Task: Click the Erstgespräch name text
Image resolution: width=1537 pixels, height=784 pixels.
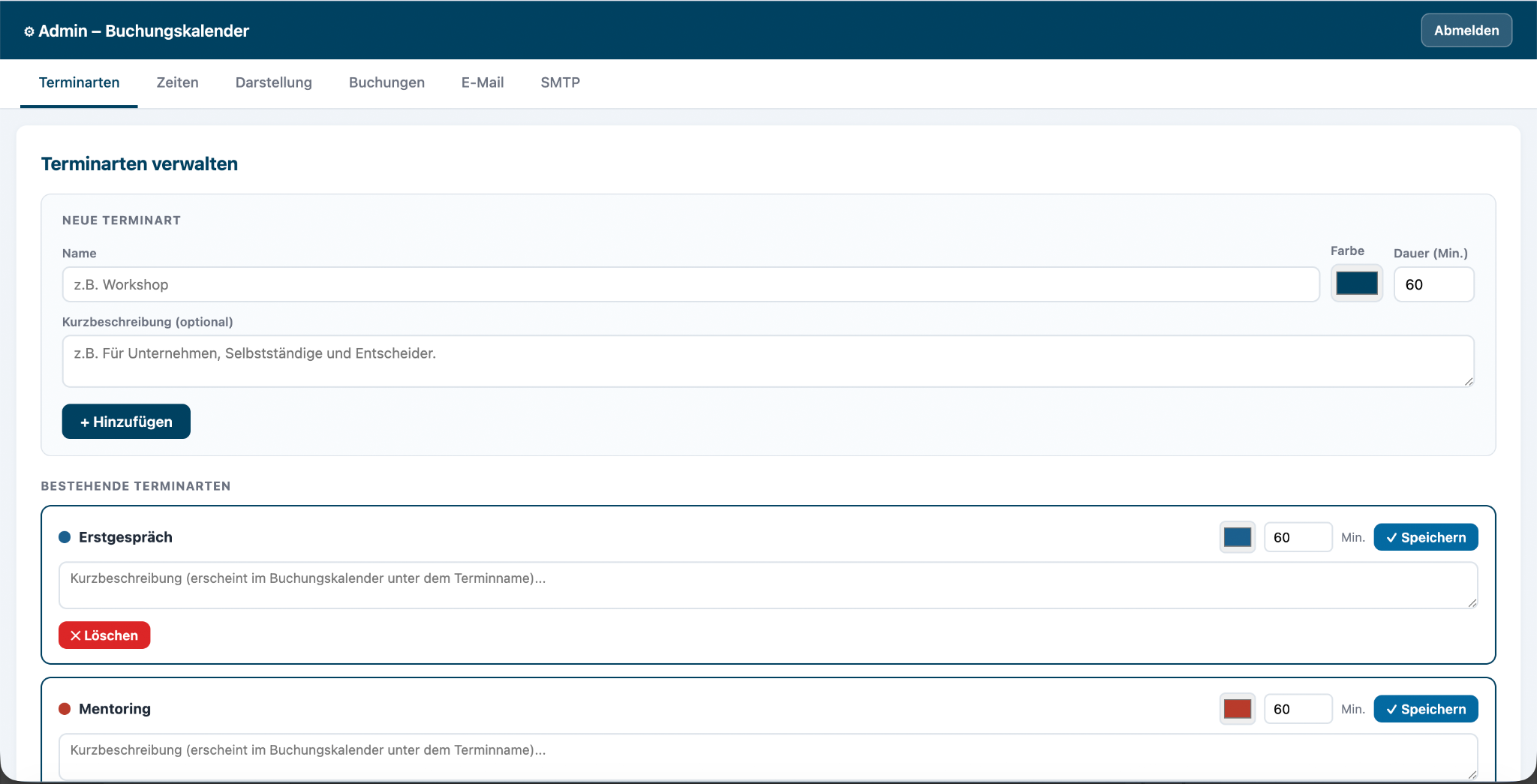Action: [x=125, y=537]
